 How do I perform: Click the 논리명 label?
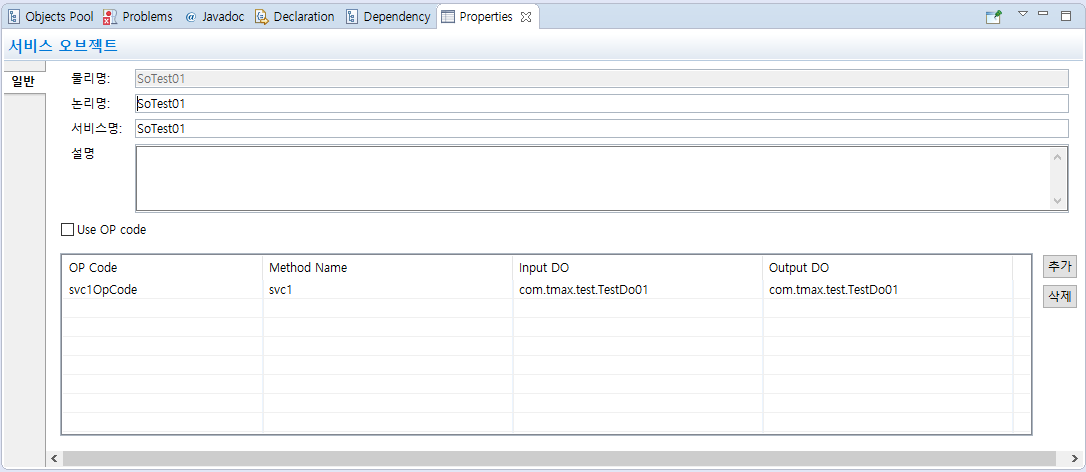[x=91, y=103]
